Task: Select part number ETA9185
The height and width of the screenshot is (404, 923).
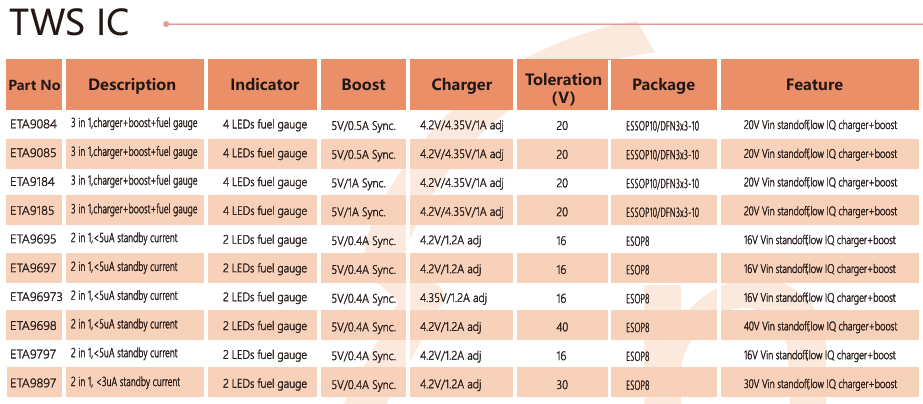Action: 34,211
